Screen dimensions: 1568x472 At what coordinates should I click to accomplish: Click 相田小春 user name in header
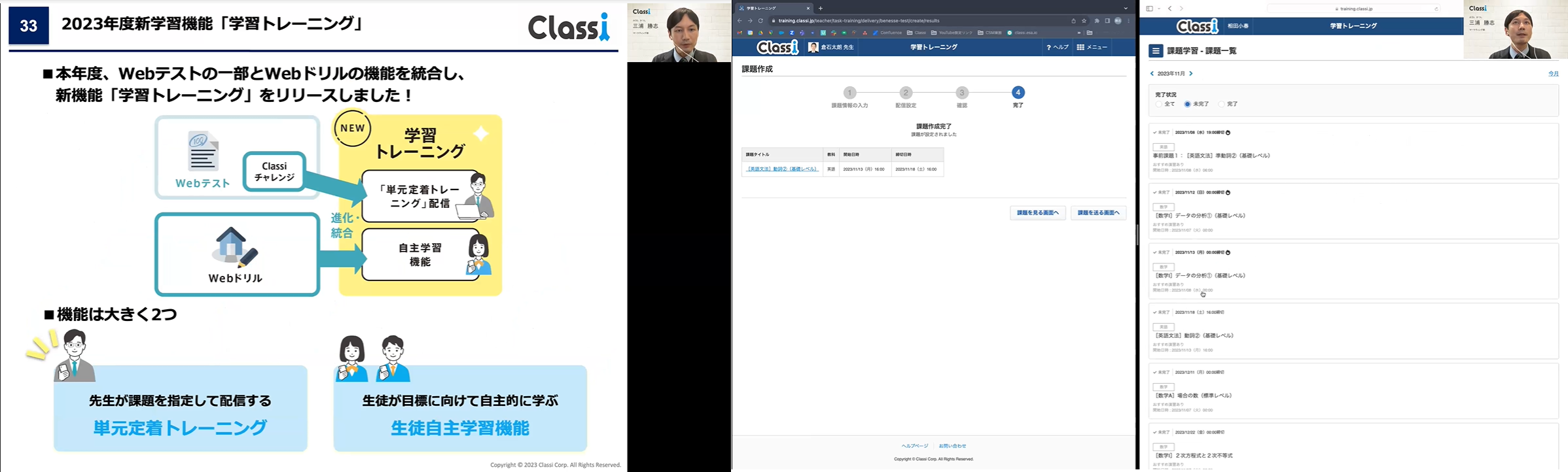point(1238,26)
